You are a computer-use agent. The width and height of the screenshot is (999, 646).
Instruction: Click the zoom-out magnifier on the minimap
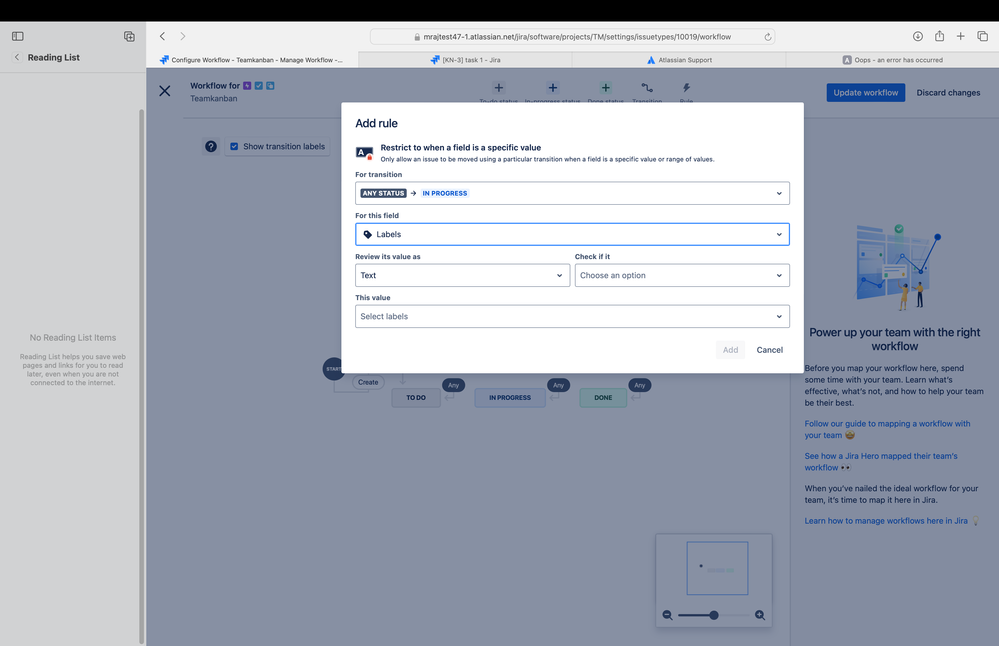pos(668,615)
